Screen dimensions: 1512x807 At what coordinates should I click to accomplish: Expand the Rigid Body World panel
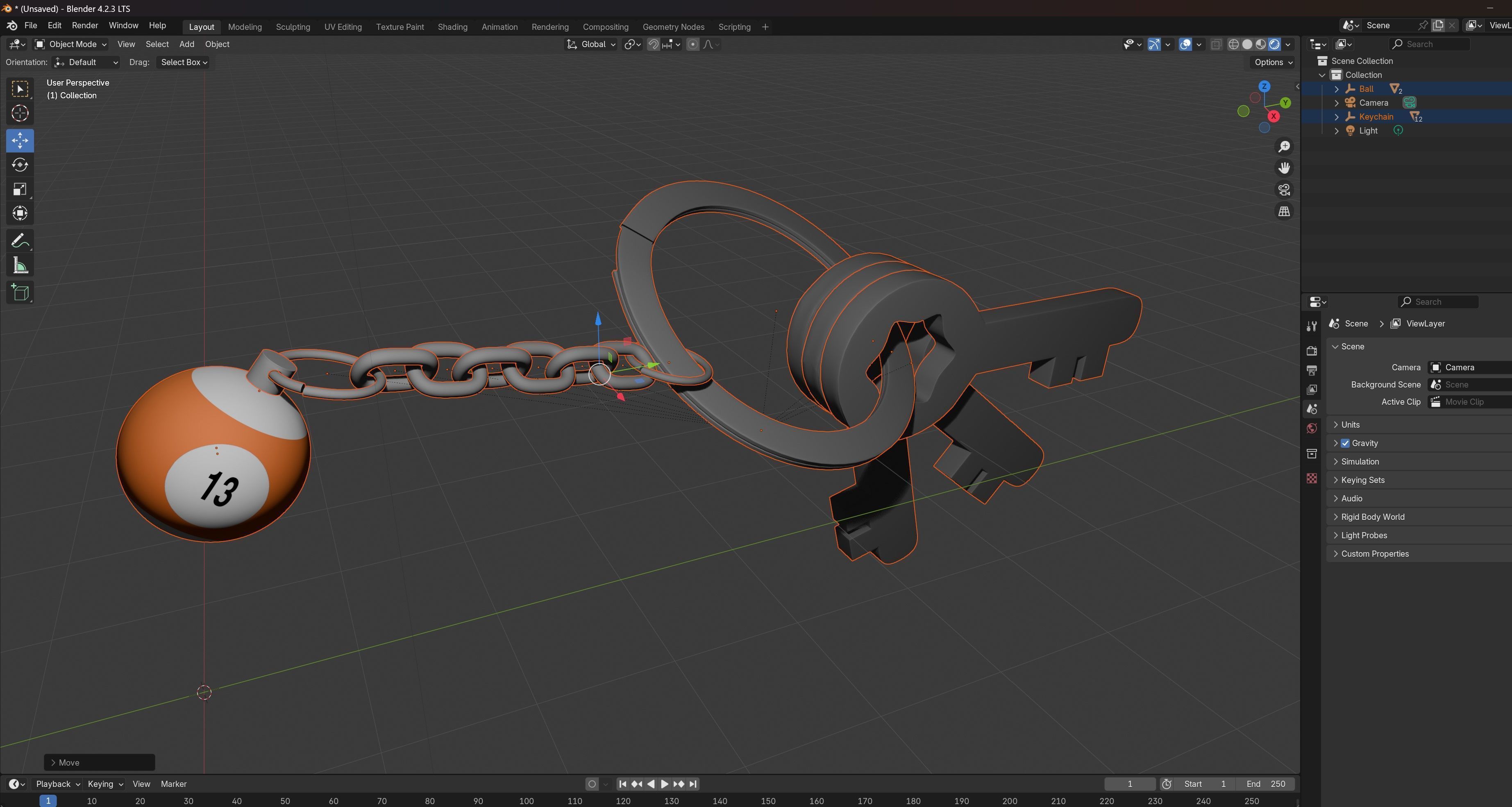(1372, 517)
